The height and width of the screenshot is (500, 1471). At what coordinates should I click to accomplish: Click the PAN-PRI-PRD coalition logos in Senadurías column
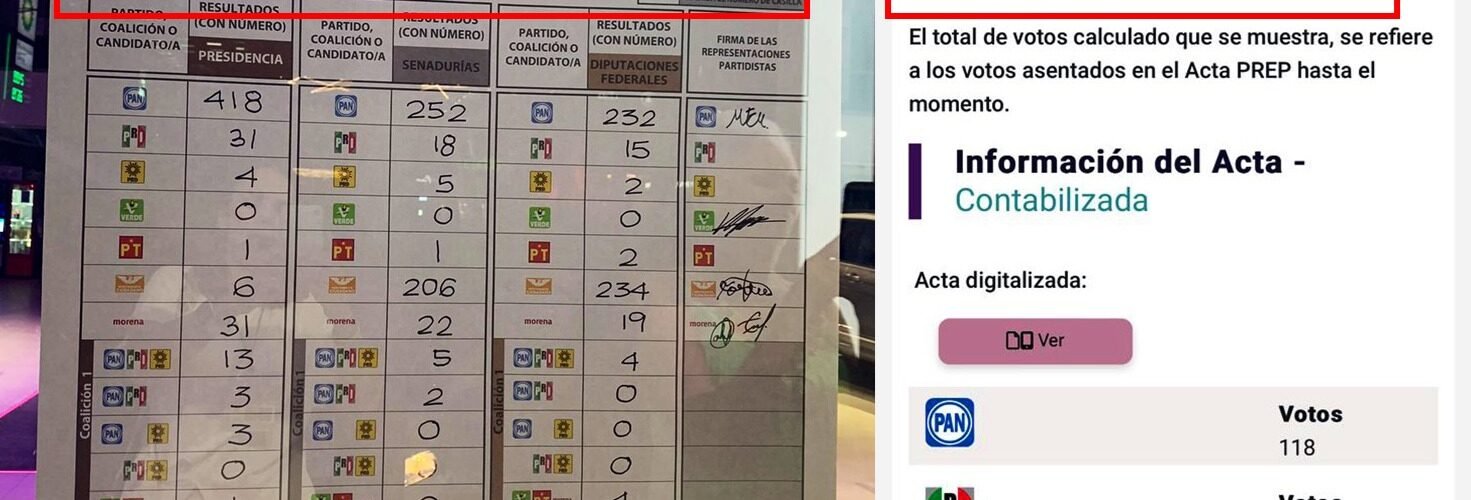[x=347, y=358]
